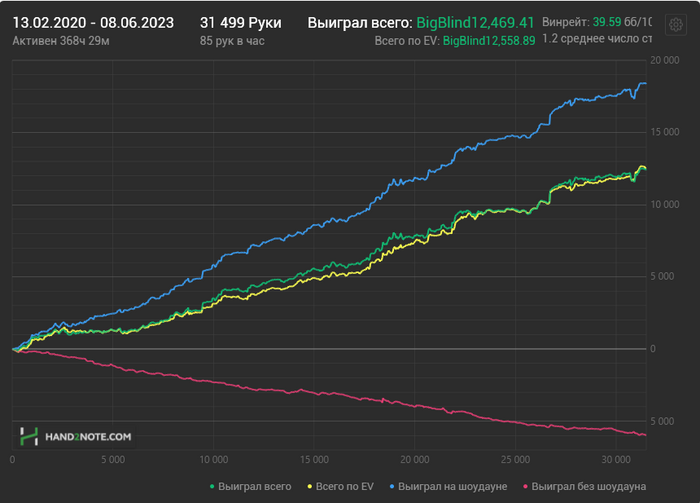Viewport: 700px width, 503px height.
Task: Click the Y-axis label 15 000
Action: tap(665, 132)
